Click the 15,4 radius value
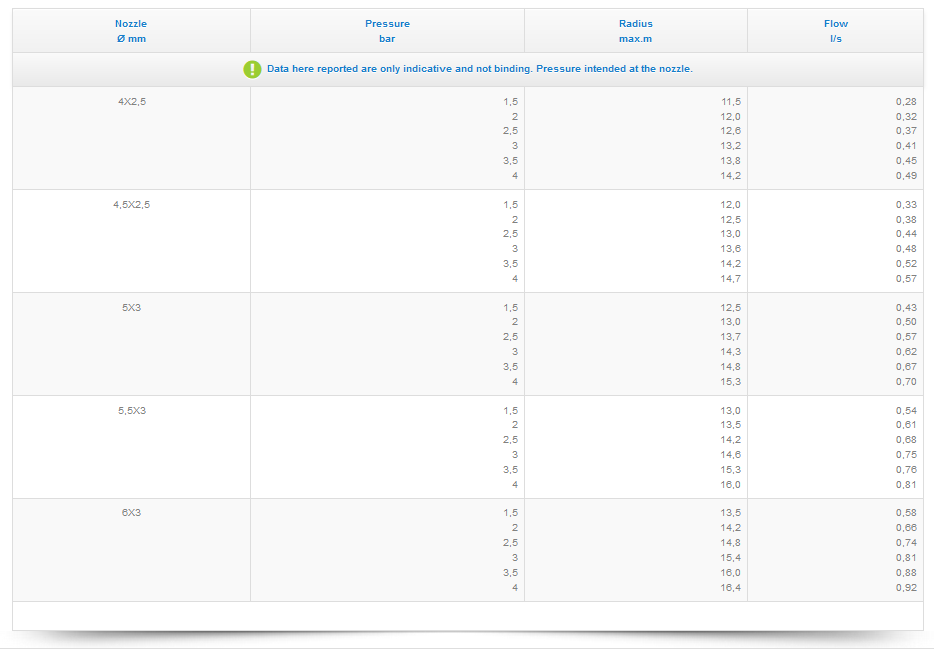The image size is (934, 649). (730, 558)
